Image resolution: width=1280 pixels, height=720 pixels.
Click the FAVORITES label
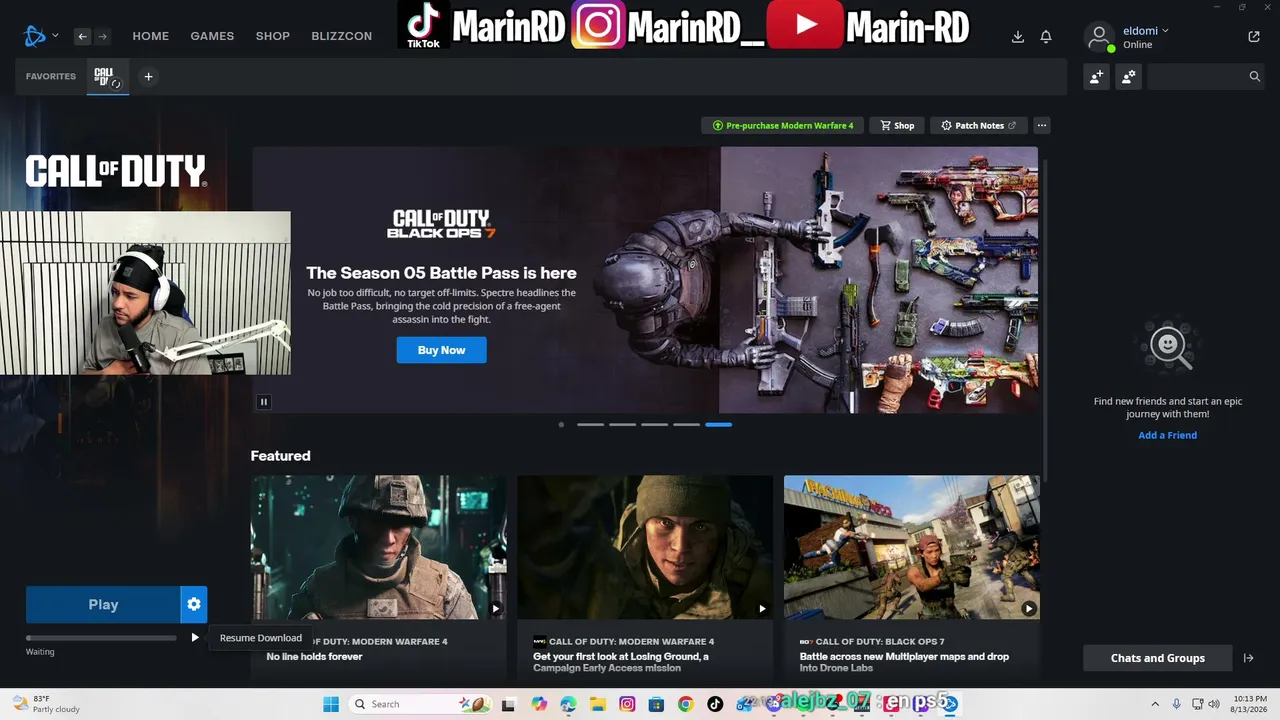coord(51,77)
